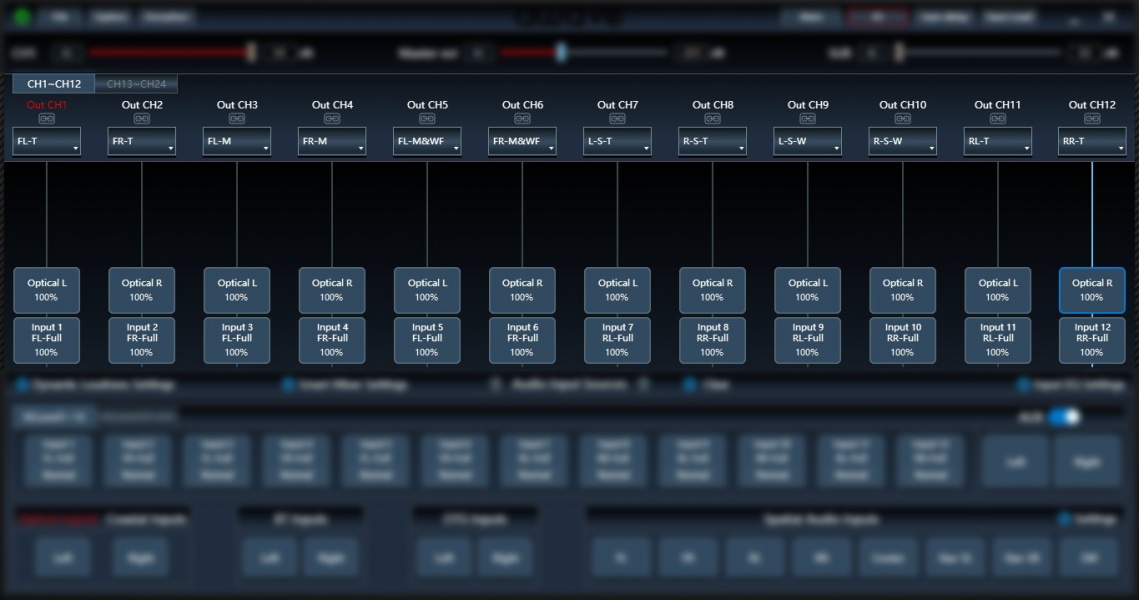Open the FL-M speaker type dropdown
Viewport: 1139px width, 600px height.
click(x=237, y=141)
